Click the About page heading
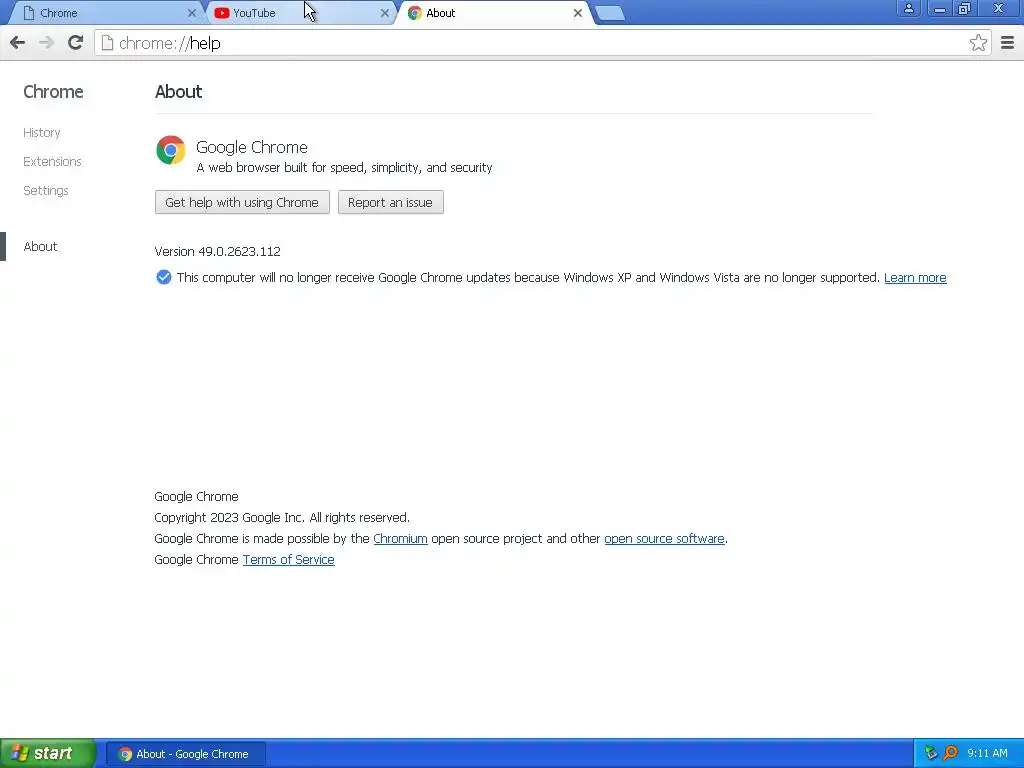1024x768 pixels. tap(178, 92)
